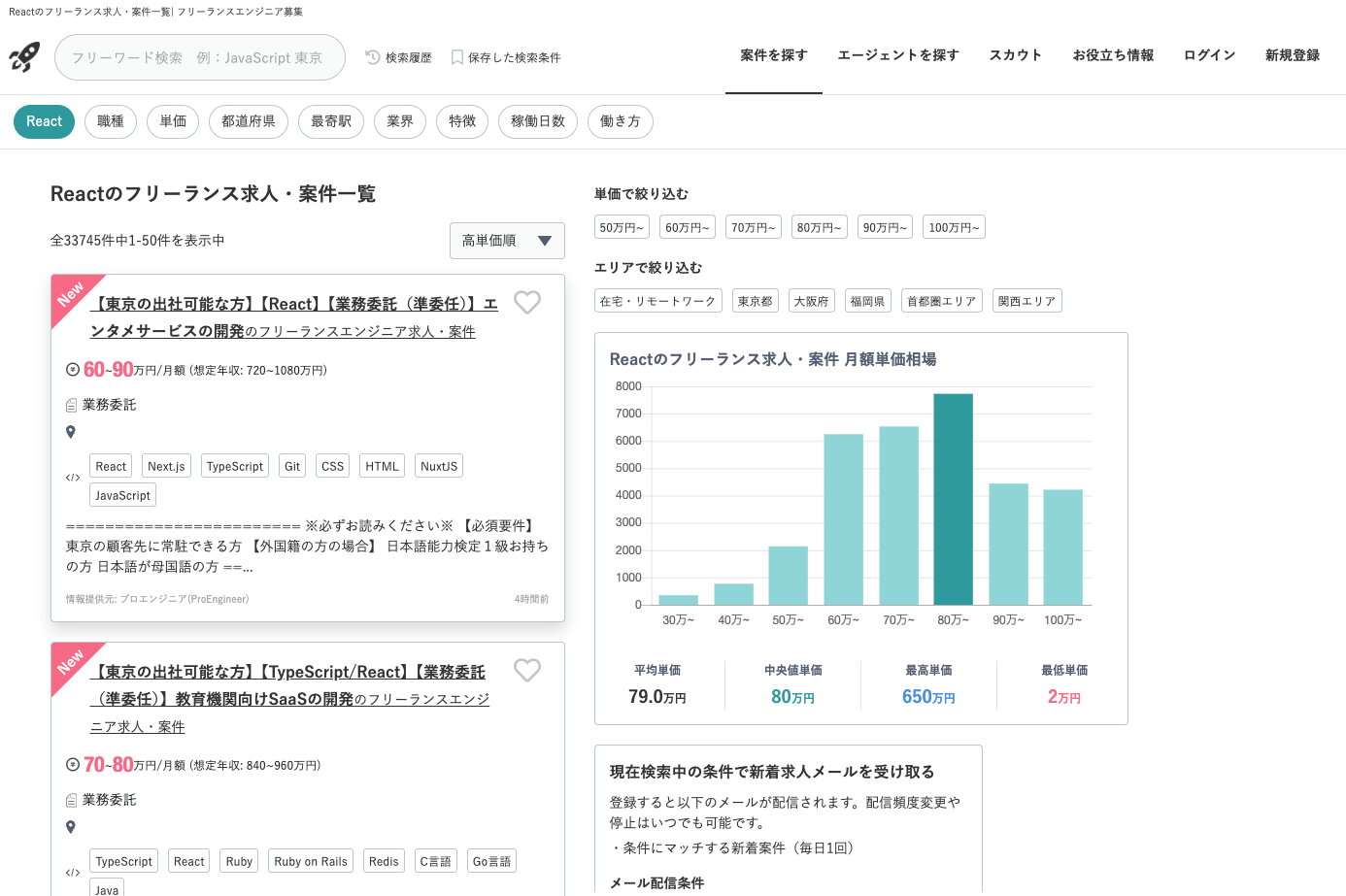Click yen coin icon beside 70~80万円
This screenshot has width=1346, height=896.
coord(73,765)
